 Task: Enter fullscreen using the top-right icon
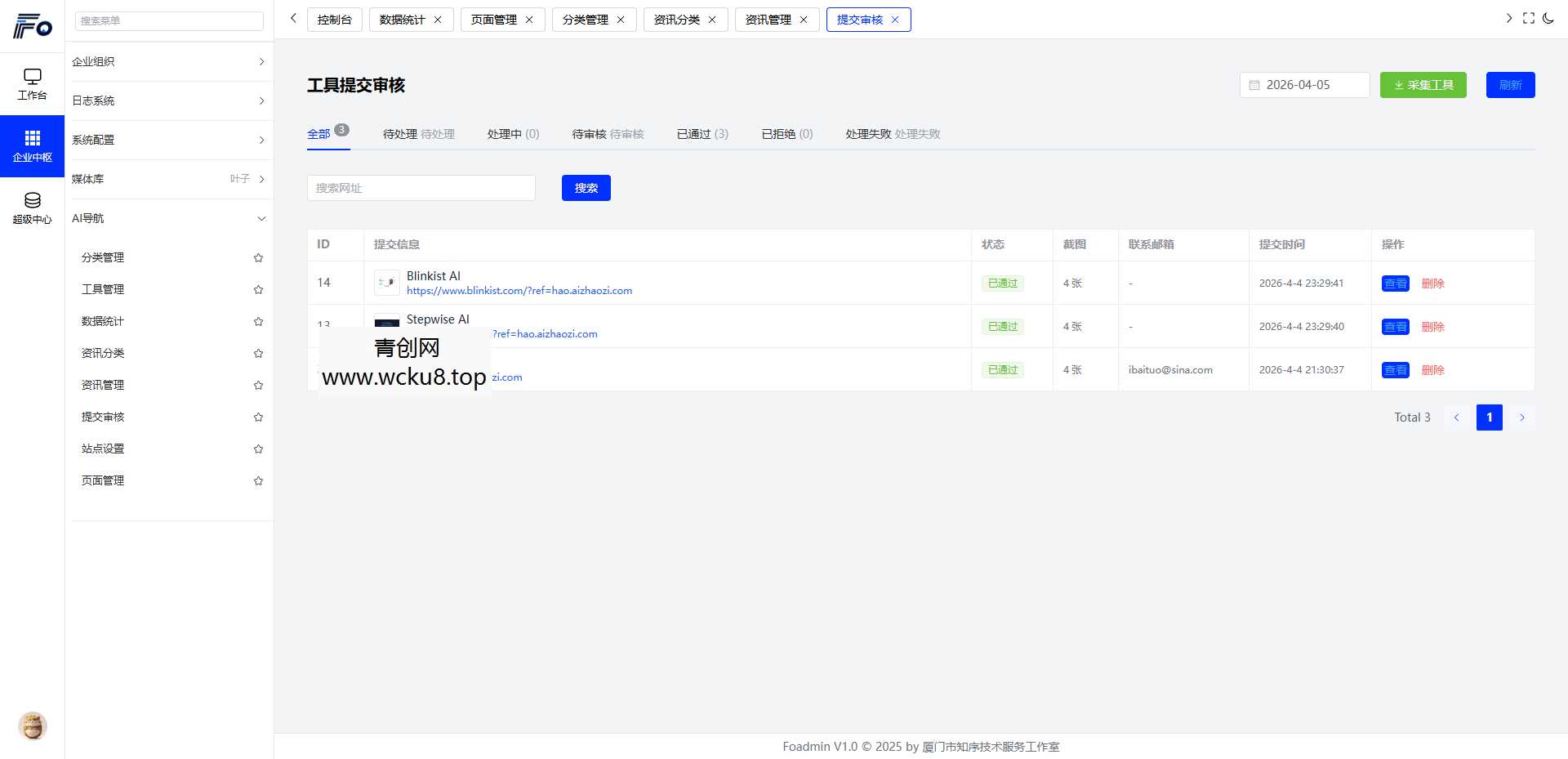point(1529,18)
